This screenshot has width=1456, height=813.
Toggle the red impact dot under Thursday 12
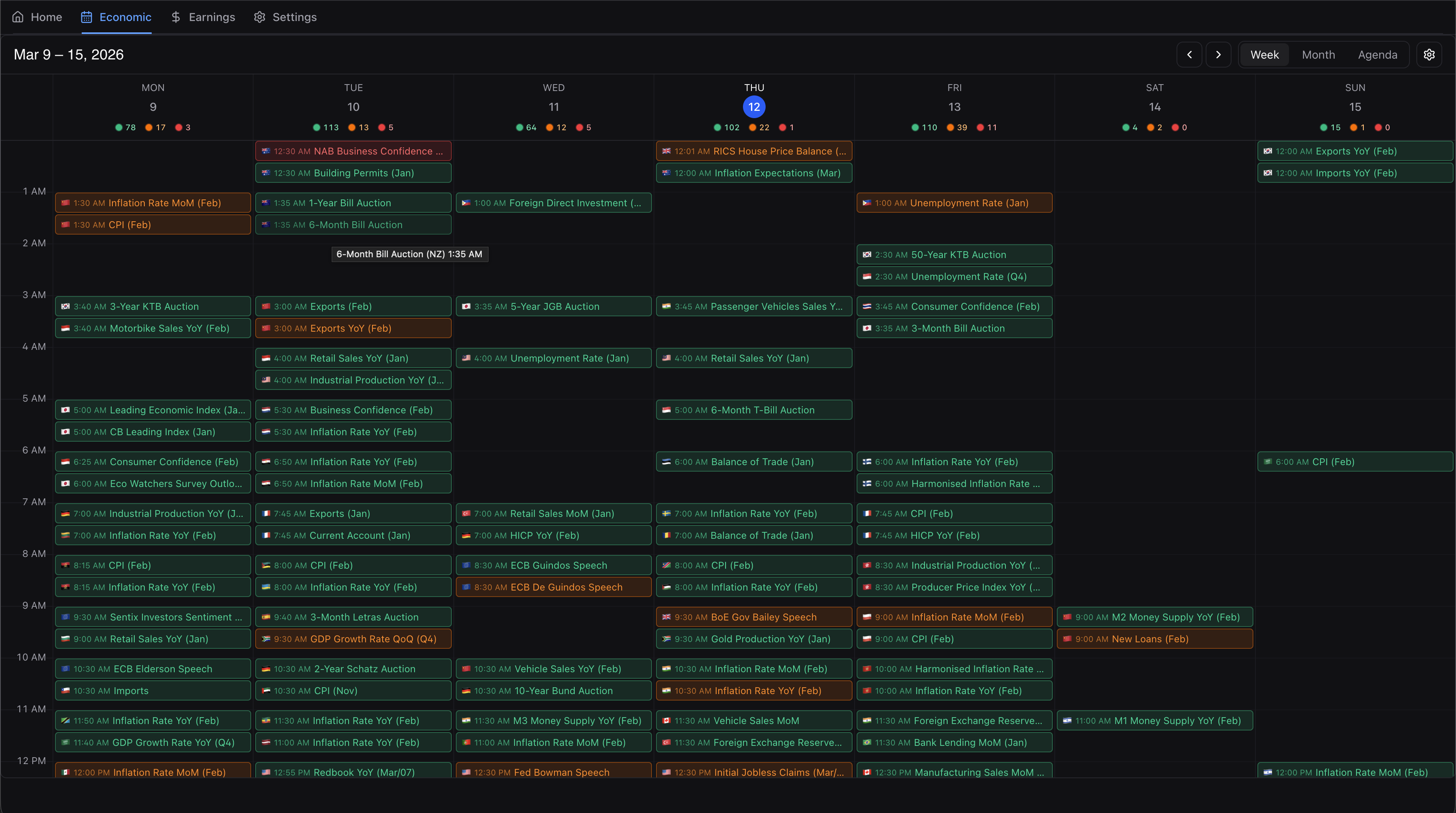pos(782,127)
